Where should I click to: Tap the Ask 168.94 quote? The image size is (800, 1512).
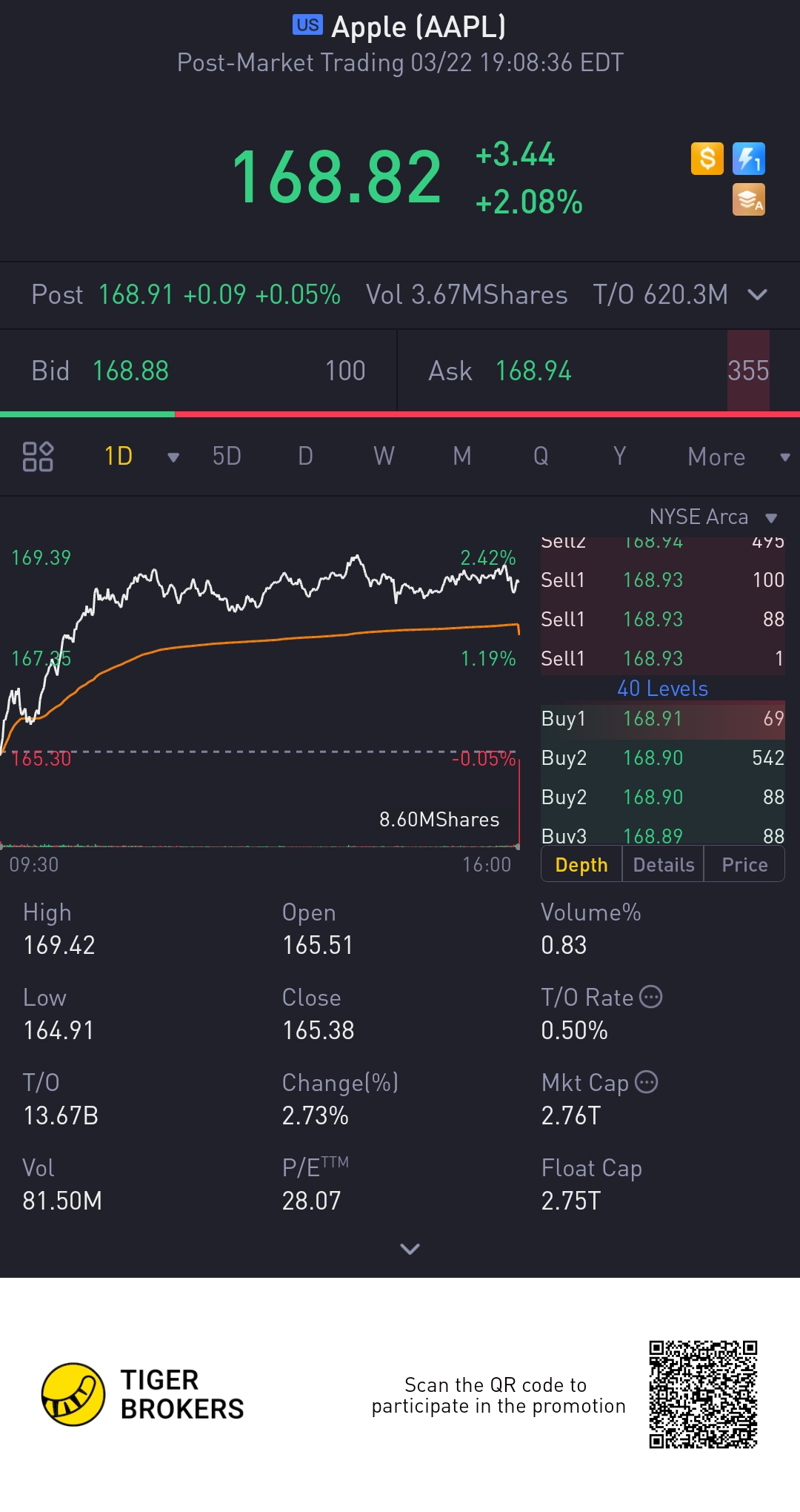click(x=599, y=371)
